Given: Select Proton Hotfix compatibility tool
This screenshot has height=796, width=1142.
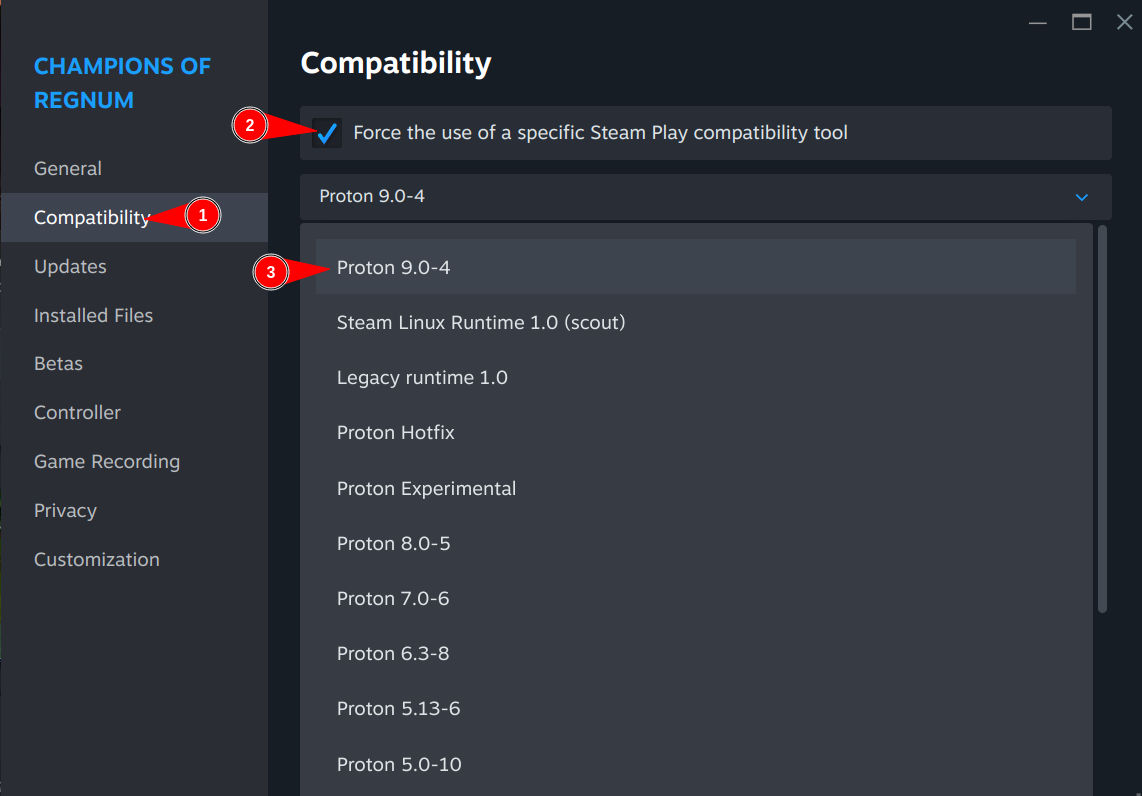Looking at the screenshot, I should (396, 433).
